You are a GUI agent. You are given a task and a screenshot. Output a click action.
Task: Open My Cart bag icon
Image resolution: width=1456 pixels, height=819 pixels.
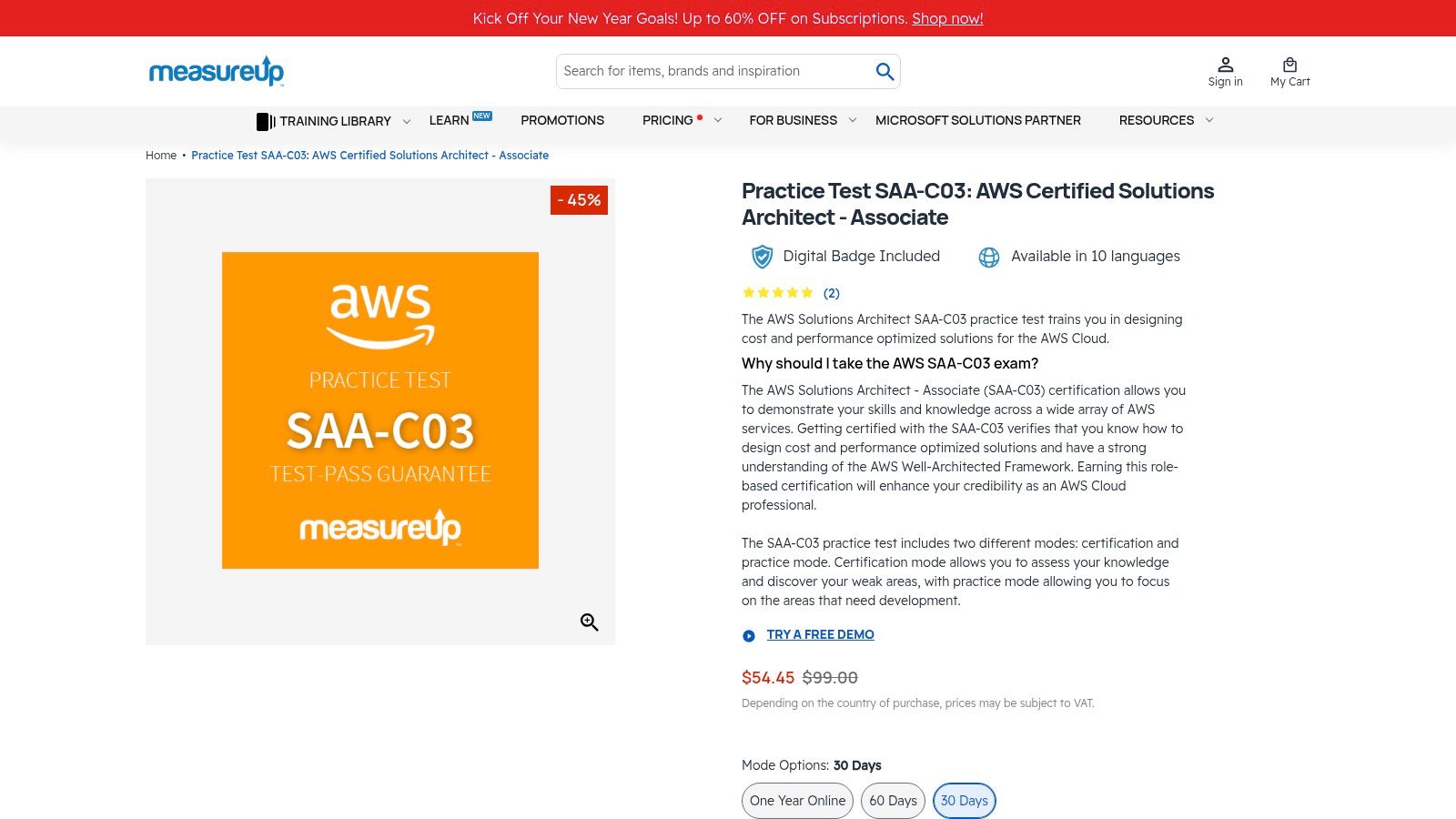point(1289,65)
